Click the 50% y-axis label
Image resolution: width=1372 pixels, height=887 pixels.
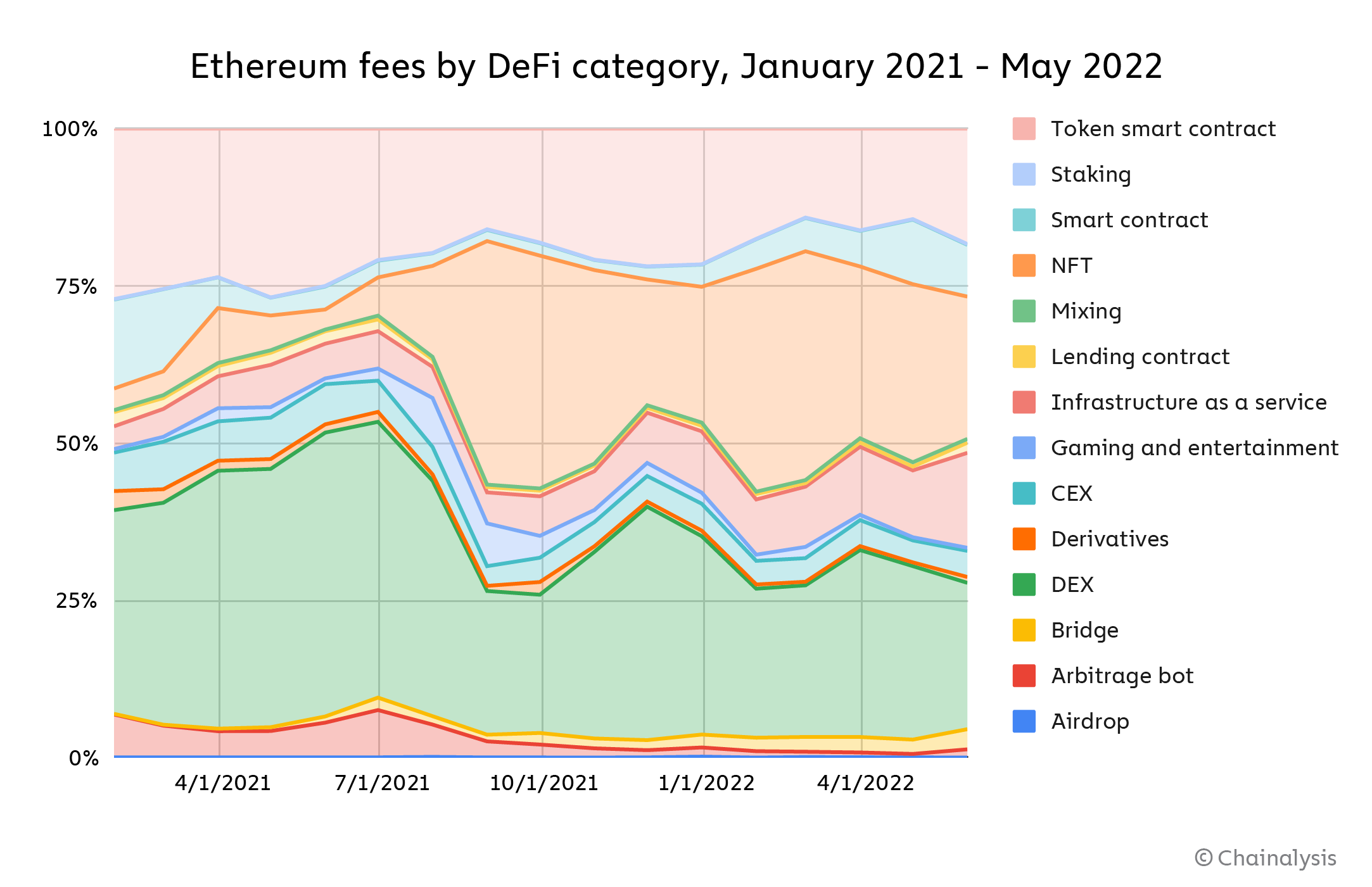point(77,444)
